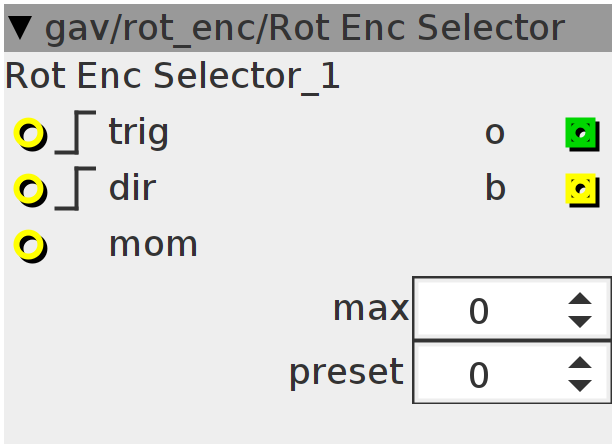Click the yellow b outlet connector
Screen dimensions: 616x448
(582, 190)
